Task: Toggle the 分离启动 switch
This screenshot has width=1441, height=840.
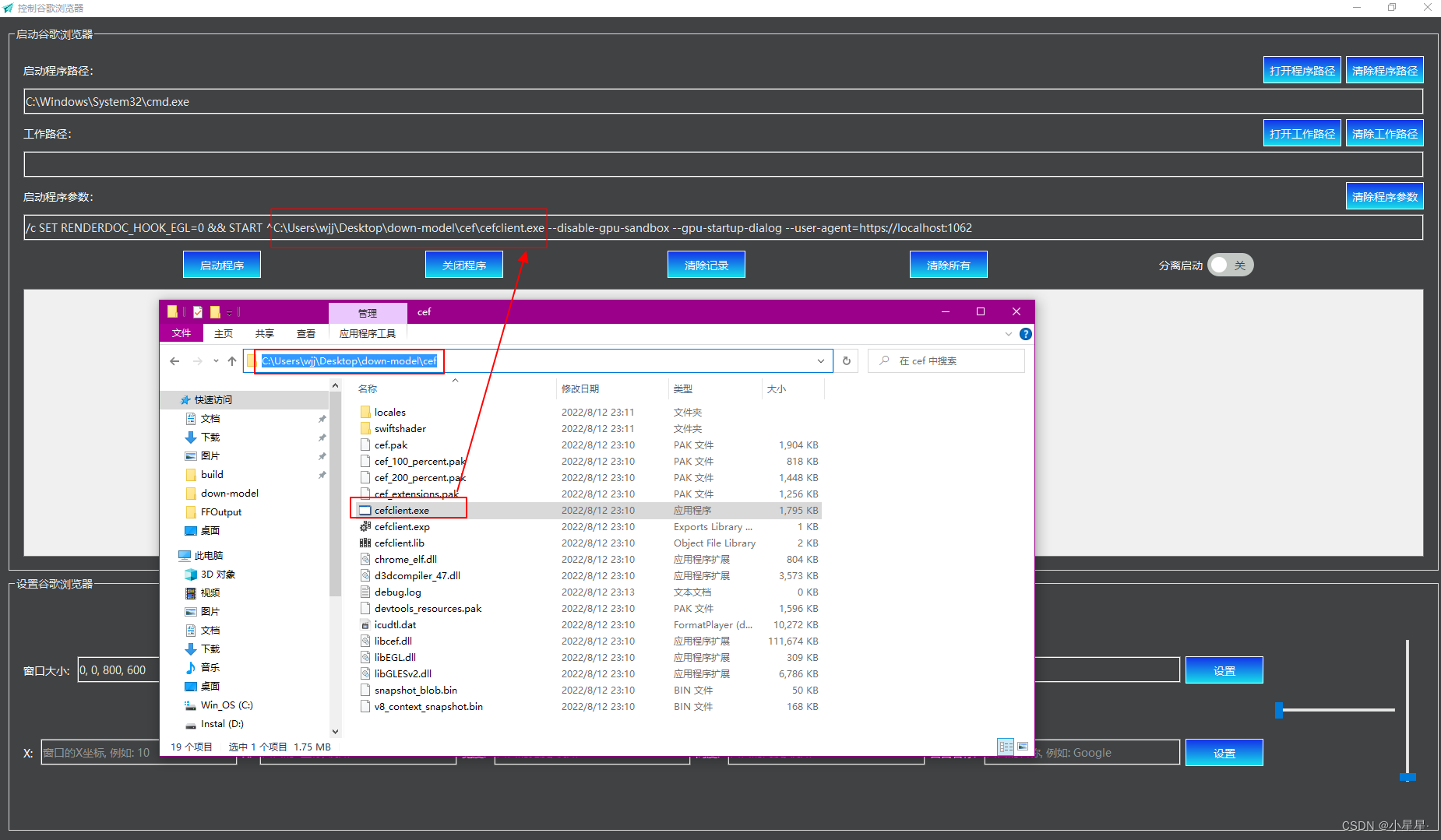Action: click(1231, 265)
